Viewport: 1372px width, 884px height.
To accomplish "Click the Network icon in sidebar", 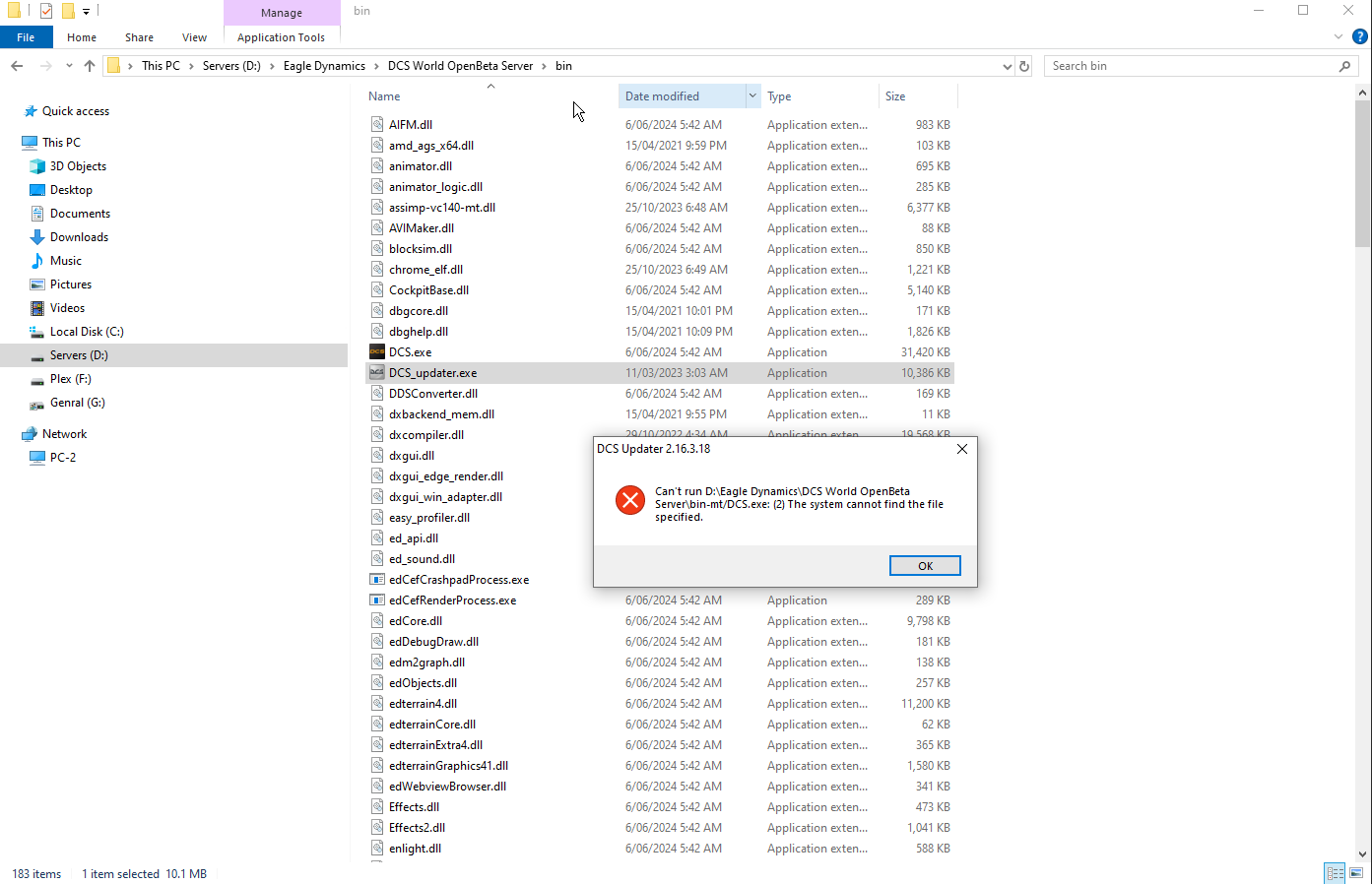I will 30,434.
